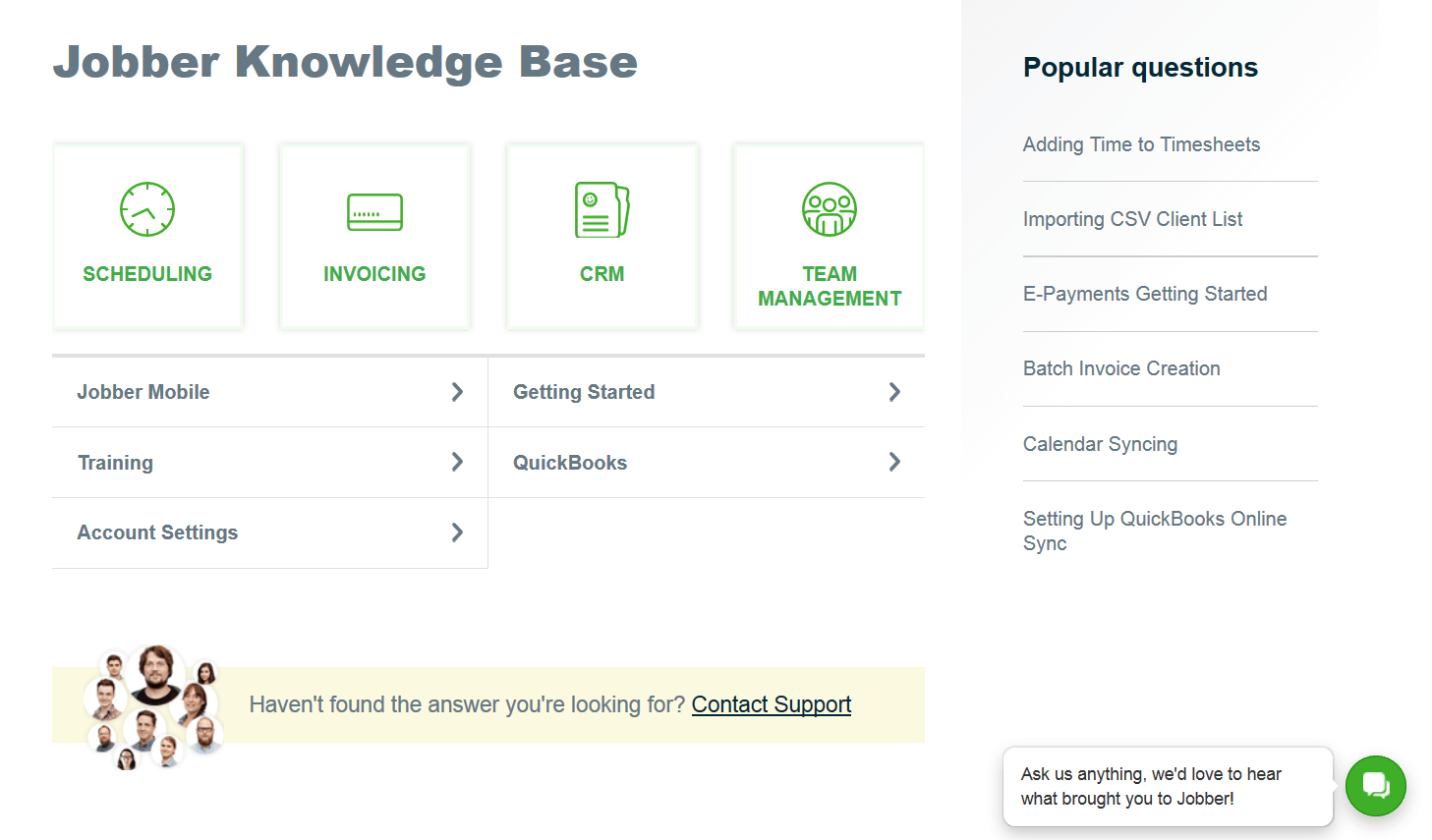
Task: Open the green chat bubble widget
Action: tap(1375, 786)
